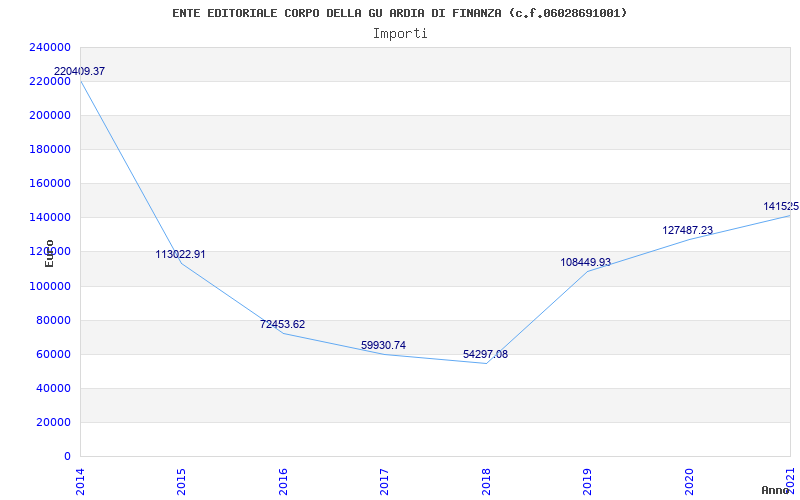Click the 2018 x-axis year label

[x=486, y=481]
